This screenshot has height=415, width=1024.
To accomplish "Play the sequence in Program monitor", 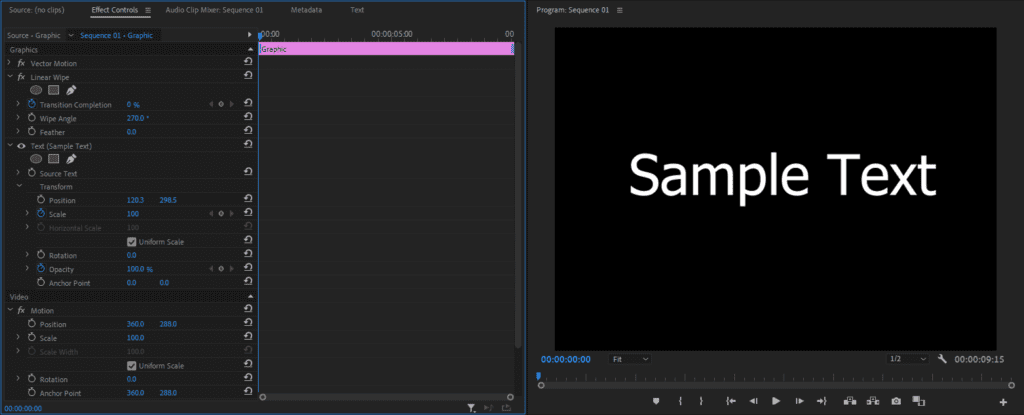I will pyautogui.click(x=776, y=401).
